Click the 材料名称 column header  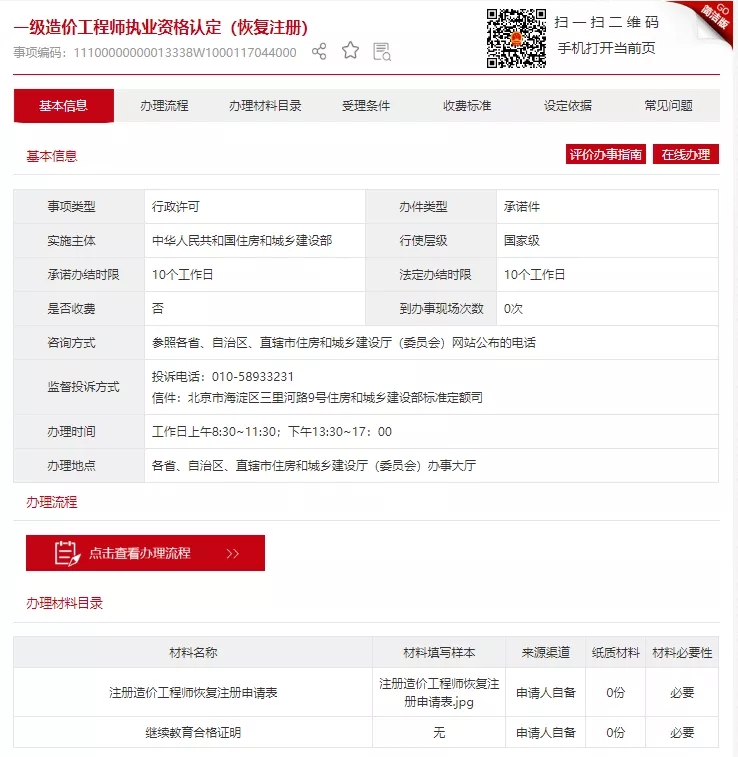193,653
